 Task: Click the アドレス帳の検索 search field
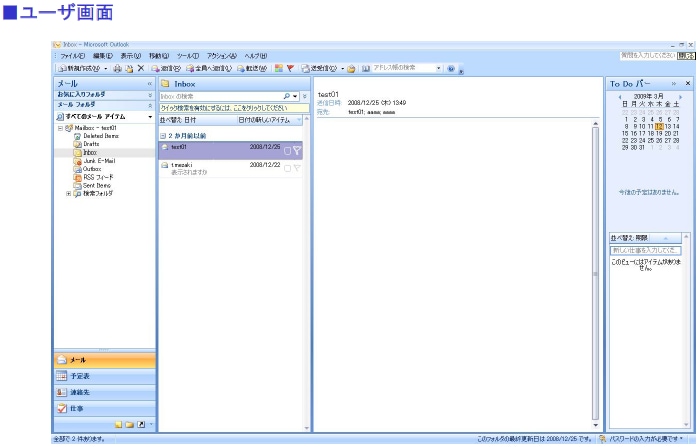[x=404, y=68]
